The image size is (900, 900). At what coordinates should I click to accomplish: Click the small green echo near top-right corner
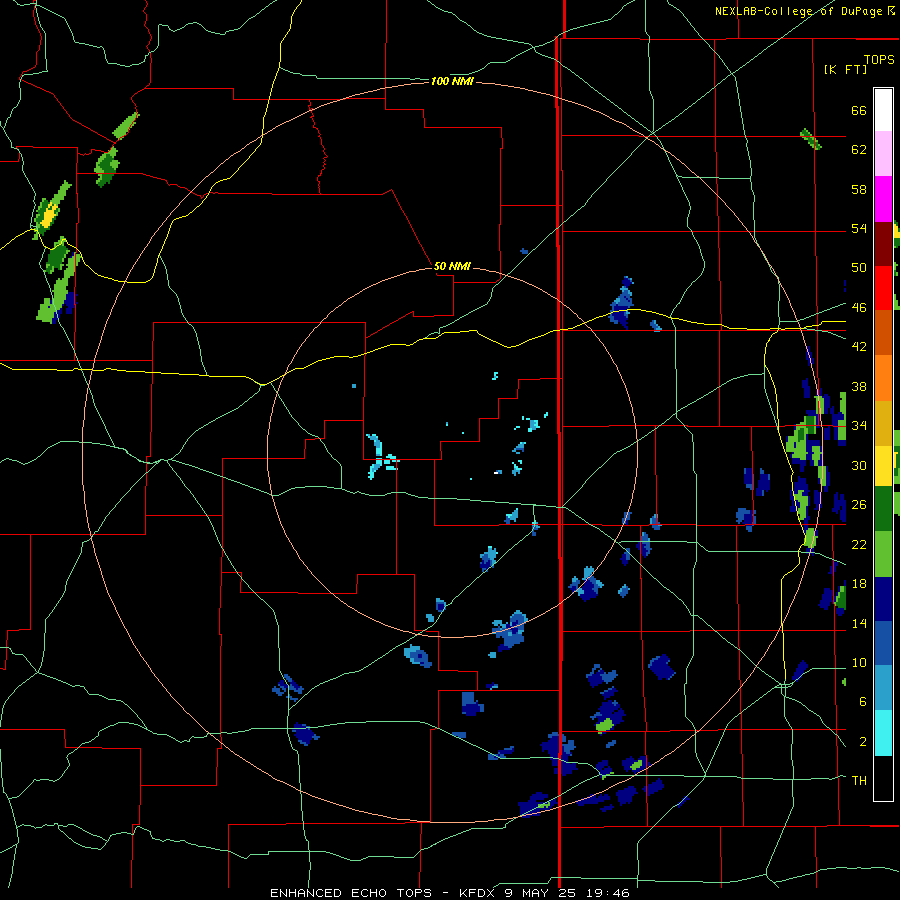[810, 139]
